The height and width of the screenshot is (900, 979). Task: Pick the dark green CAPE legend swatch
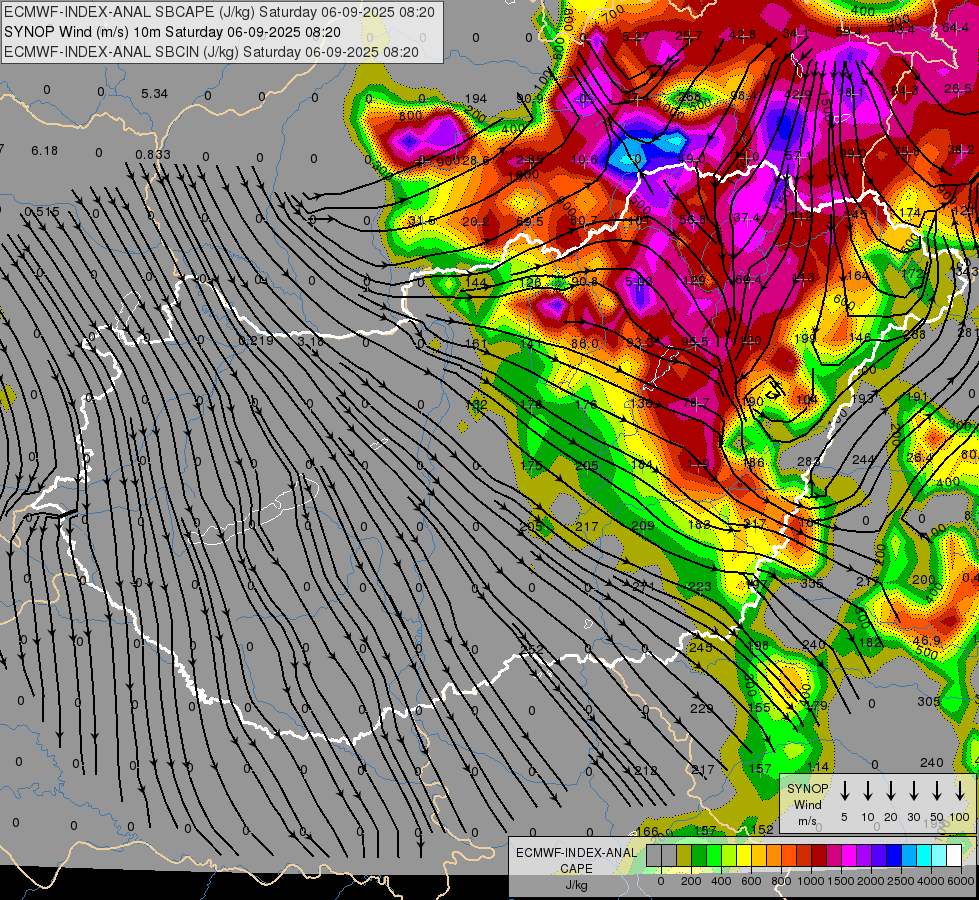tap(699, 856)
